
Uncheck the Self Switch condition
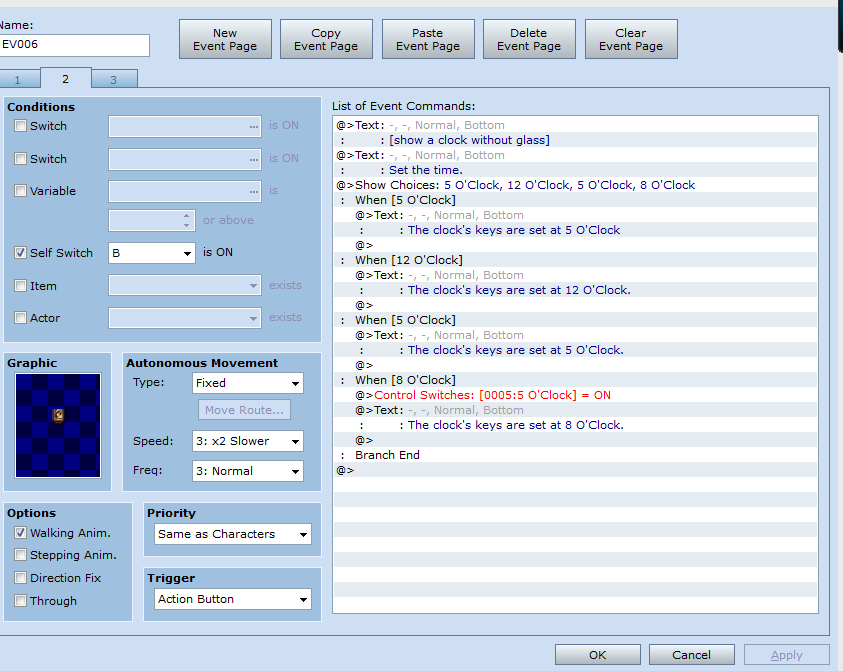point(20,253)
